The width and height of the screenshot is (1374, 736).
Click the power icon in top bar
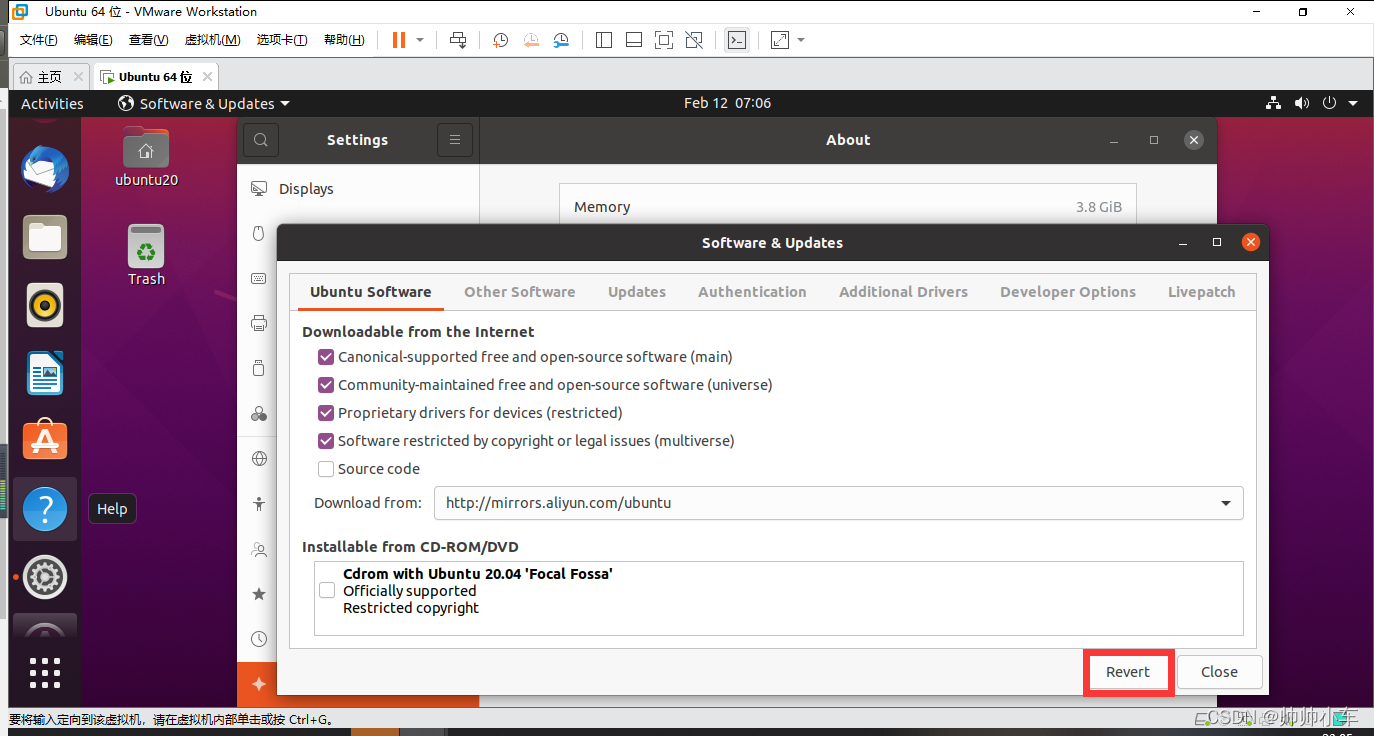click(x=1329, y=103)
